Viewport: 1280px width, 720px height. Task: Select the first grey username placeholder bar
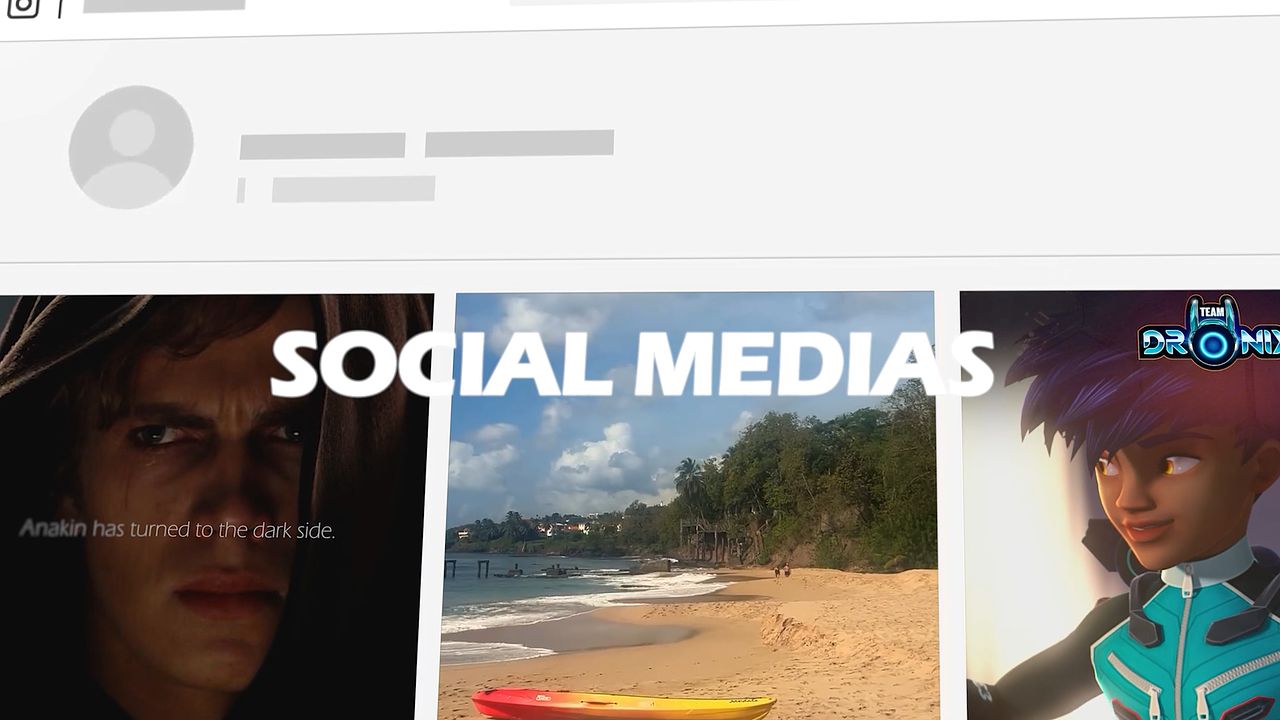coord(322,146)
